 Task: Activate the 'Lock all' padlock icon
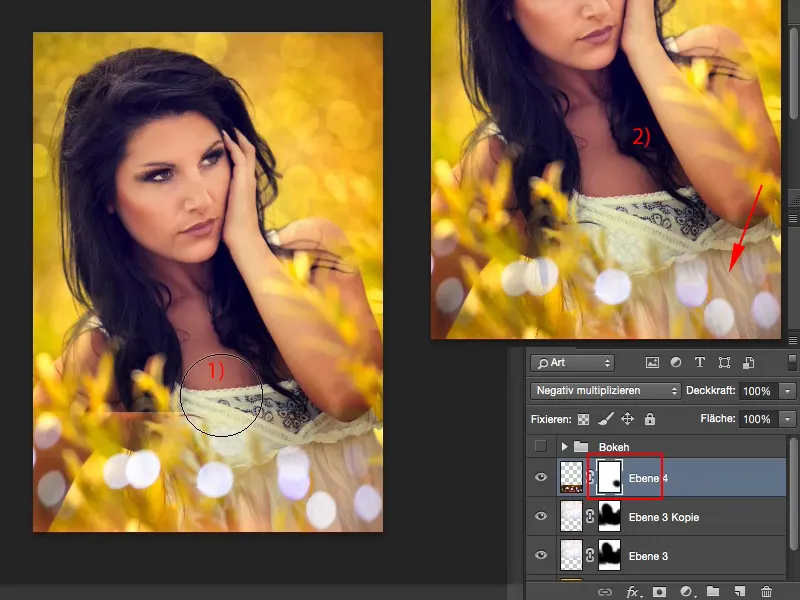650,420
